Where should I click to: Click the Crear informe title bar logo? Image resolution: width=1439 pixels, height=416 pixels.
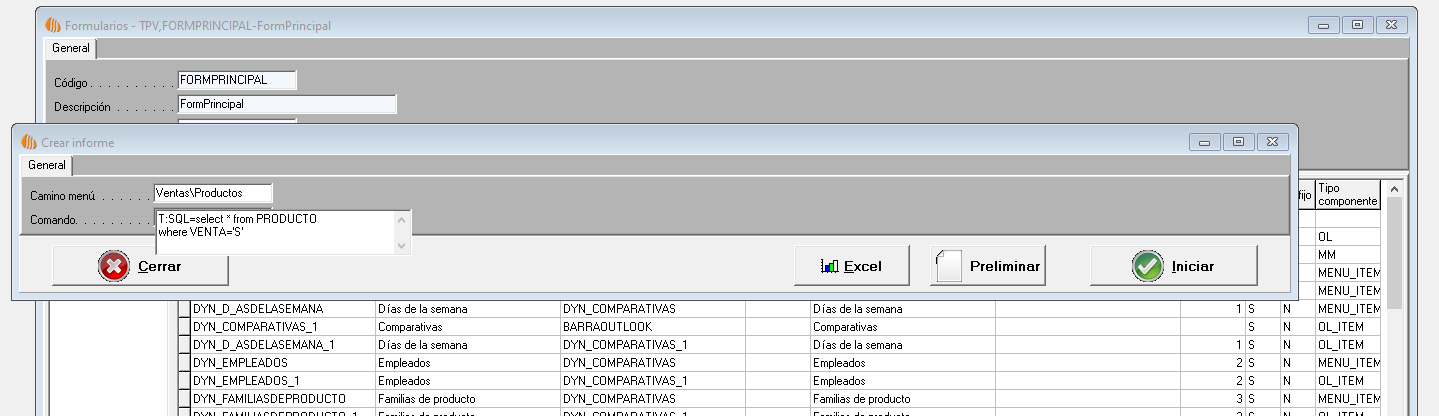[x=29, y=143]
